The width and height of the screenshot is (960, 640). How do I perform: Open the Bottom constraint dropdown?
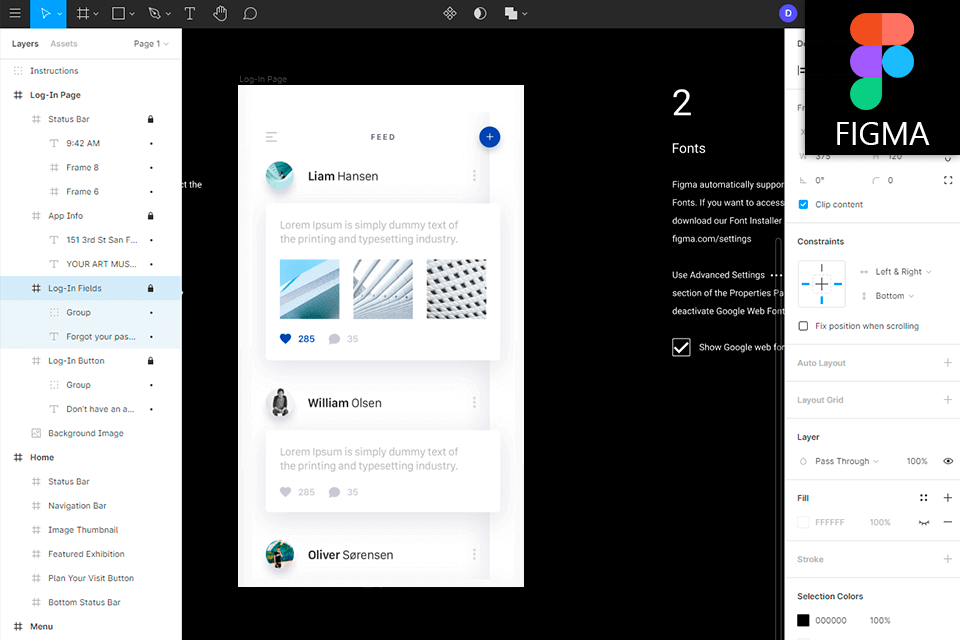coord(890,295)
